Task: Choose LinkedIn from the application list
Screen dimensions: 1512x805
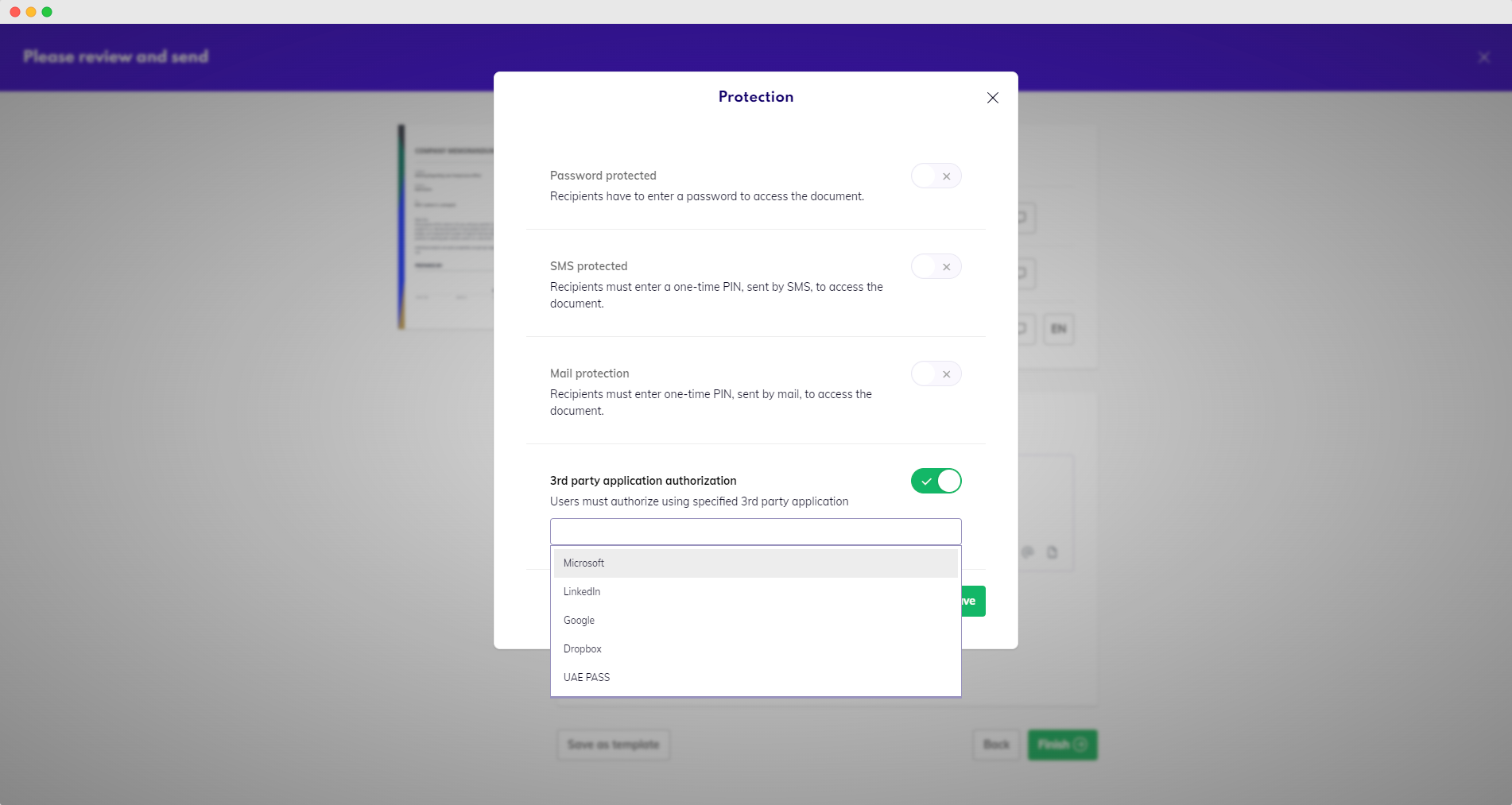Action: click(582, 592)
